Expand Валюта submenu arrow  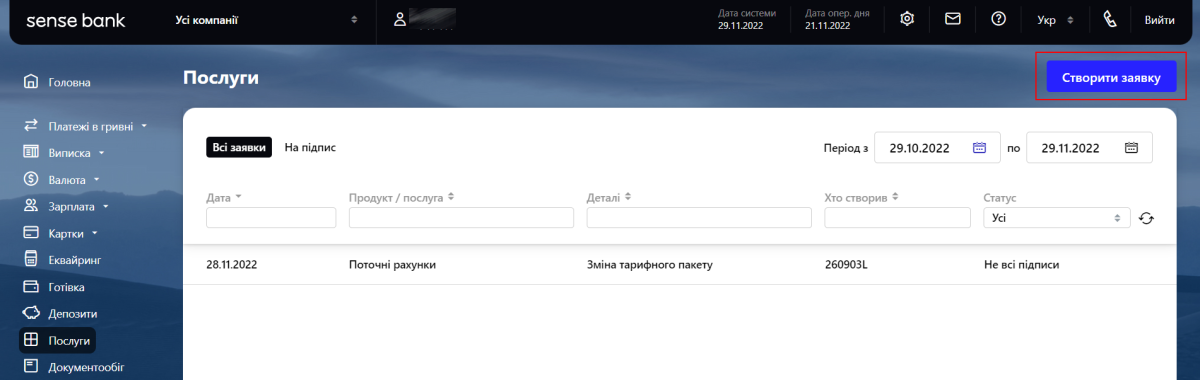[x=97, y=180]
